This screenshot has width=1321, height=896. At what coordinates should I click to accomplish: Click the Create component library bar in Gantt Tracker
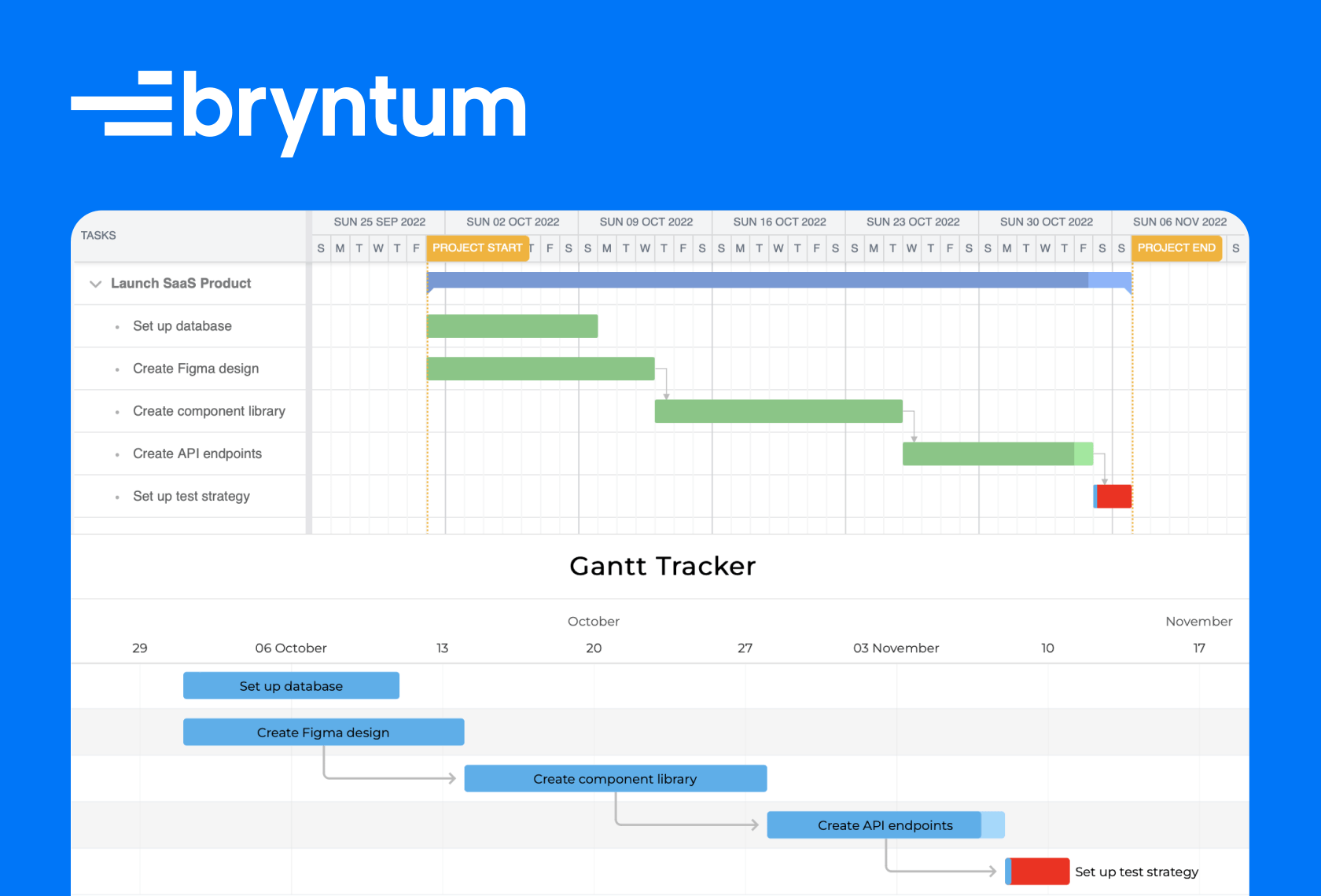[615, 778]
